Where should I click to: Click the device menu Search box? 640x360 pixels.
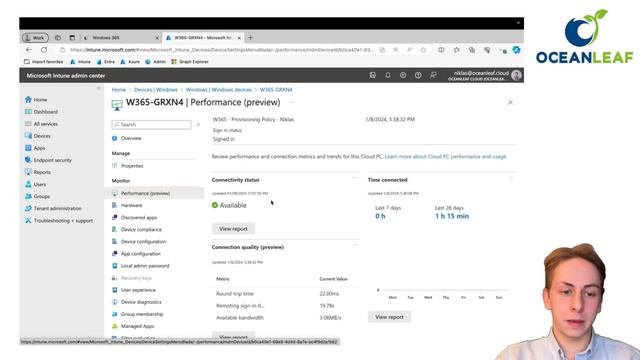(151, 124)
